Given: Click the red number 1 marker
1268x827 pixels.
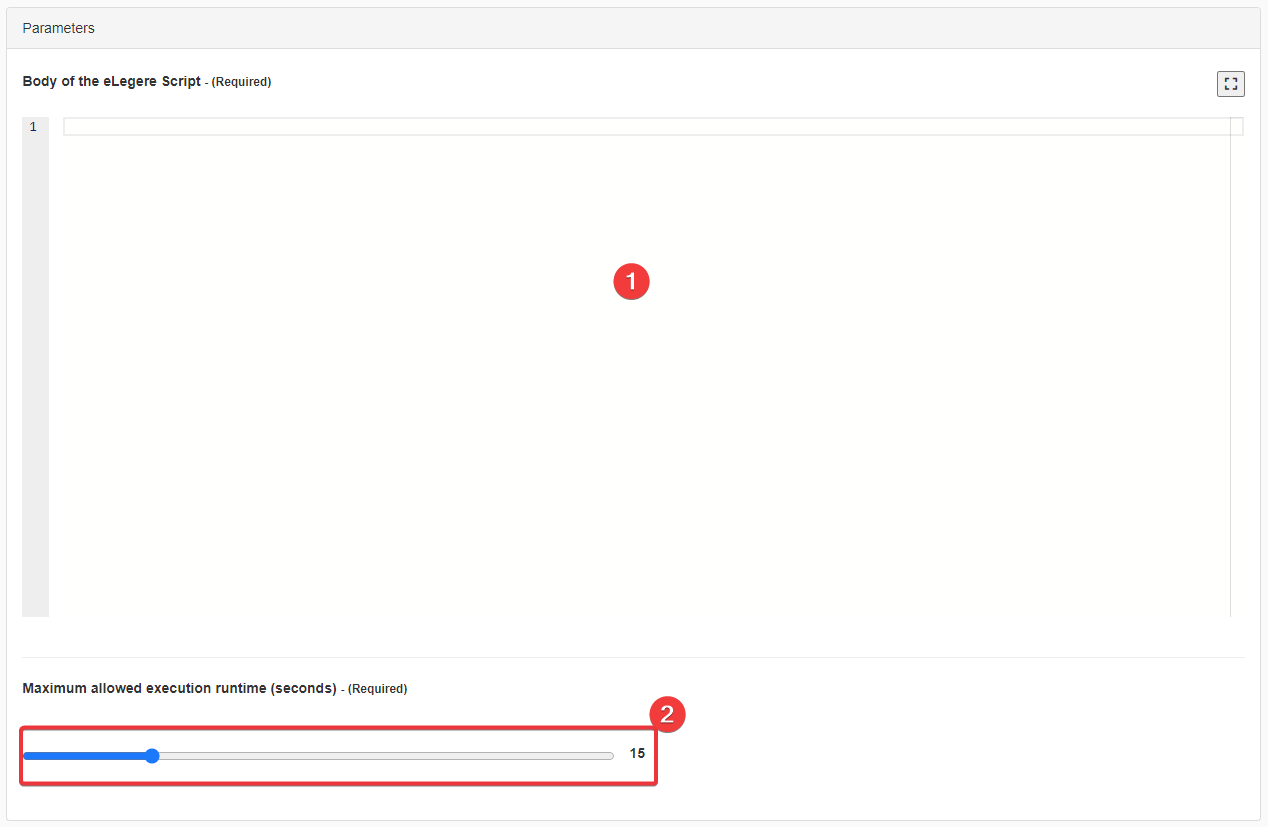Looking at the screenshot, I should tap(631, 282).
